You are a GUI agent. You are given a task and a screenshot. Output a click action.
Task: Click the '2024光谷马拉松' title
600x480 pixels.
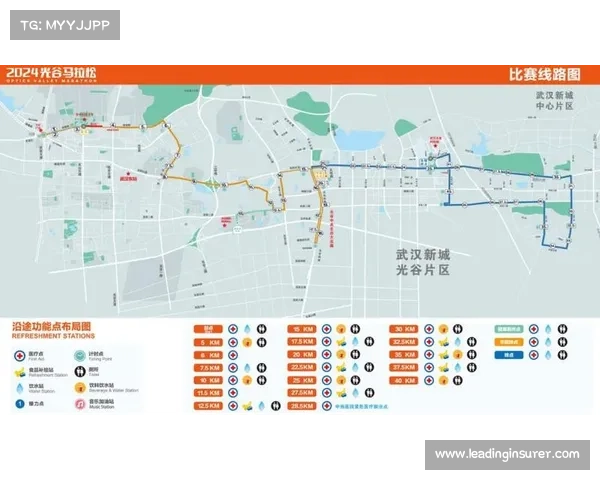51,73
